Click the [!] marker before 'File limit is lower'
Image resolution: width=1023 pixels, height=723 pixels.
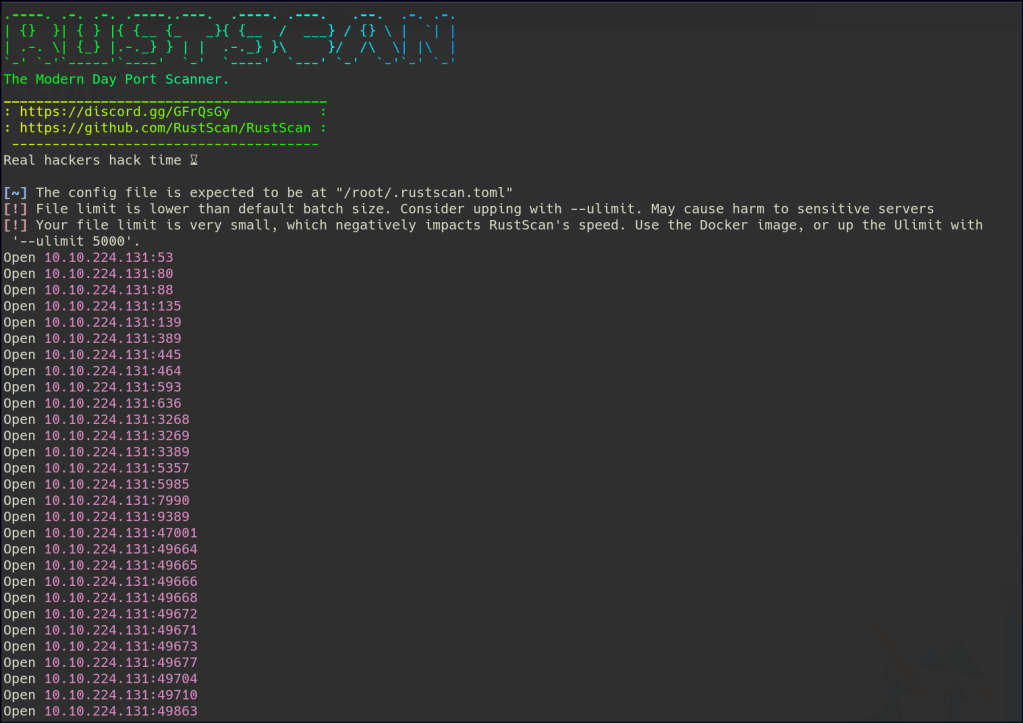click(x=15, y=209)
